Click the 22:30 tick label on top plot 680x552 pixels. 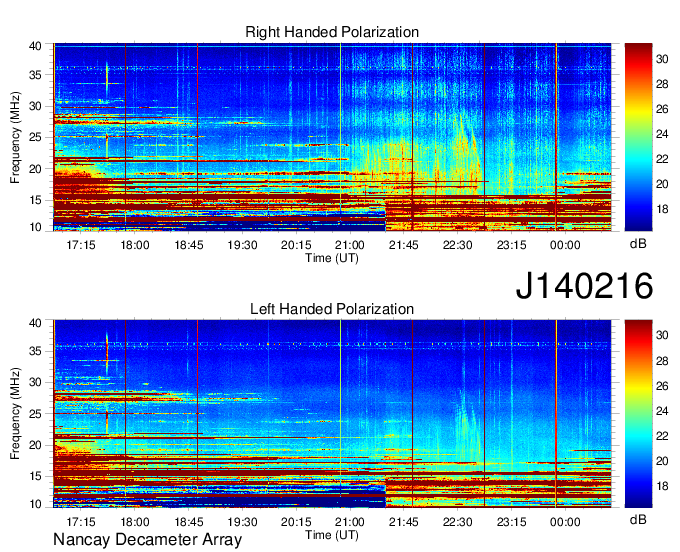[458, 245]
